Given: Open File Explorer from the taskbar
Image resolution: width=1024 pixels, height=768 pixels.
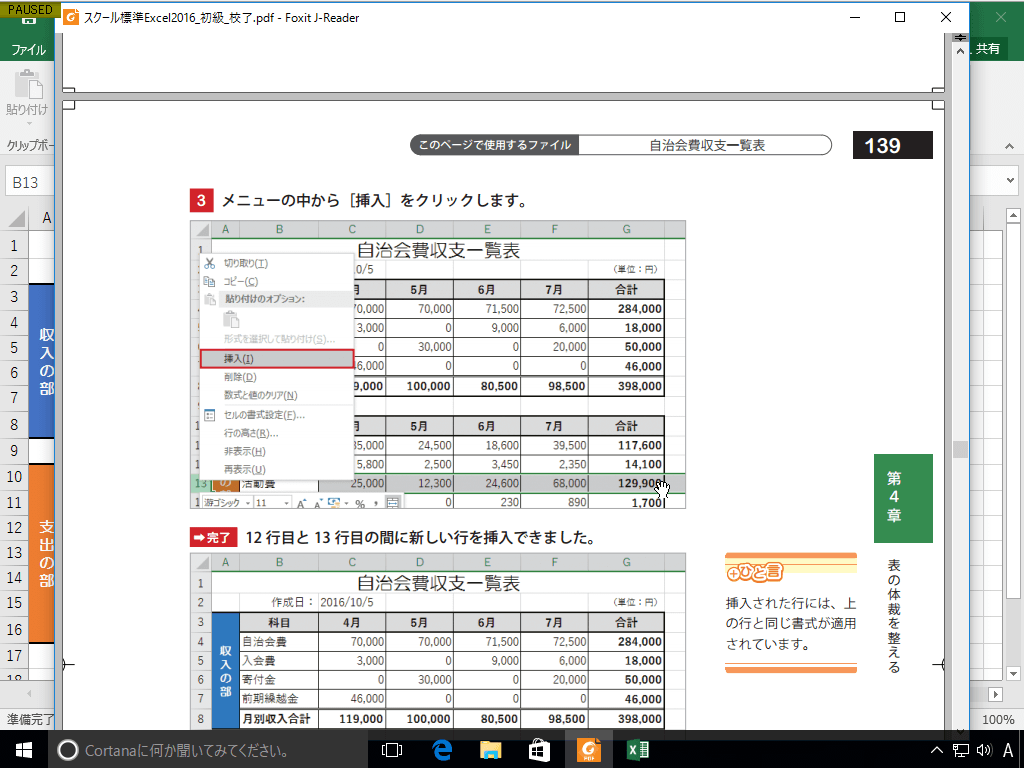Looking at the screenshot, I should click(x=489, y=748).
